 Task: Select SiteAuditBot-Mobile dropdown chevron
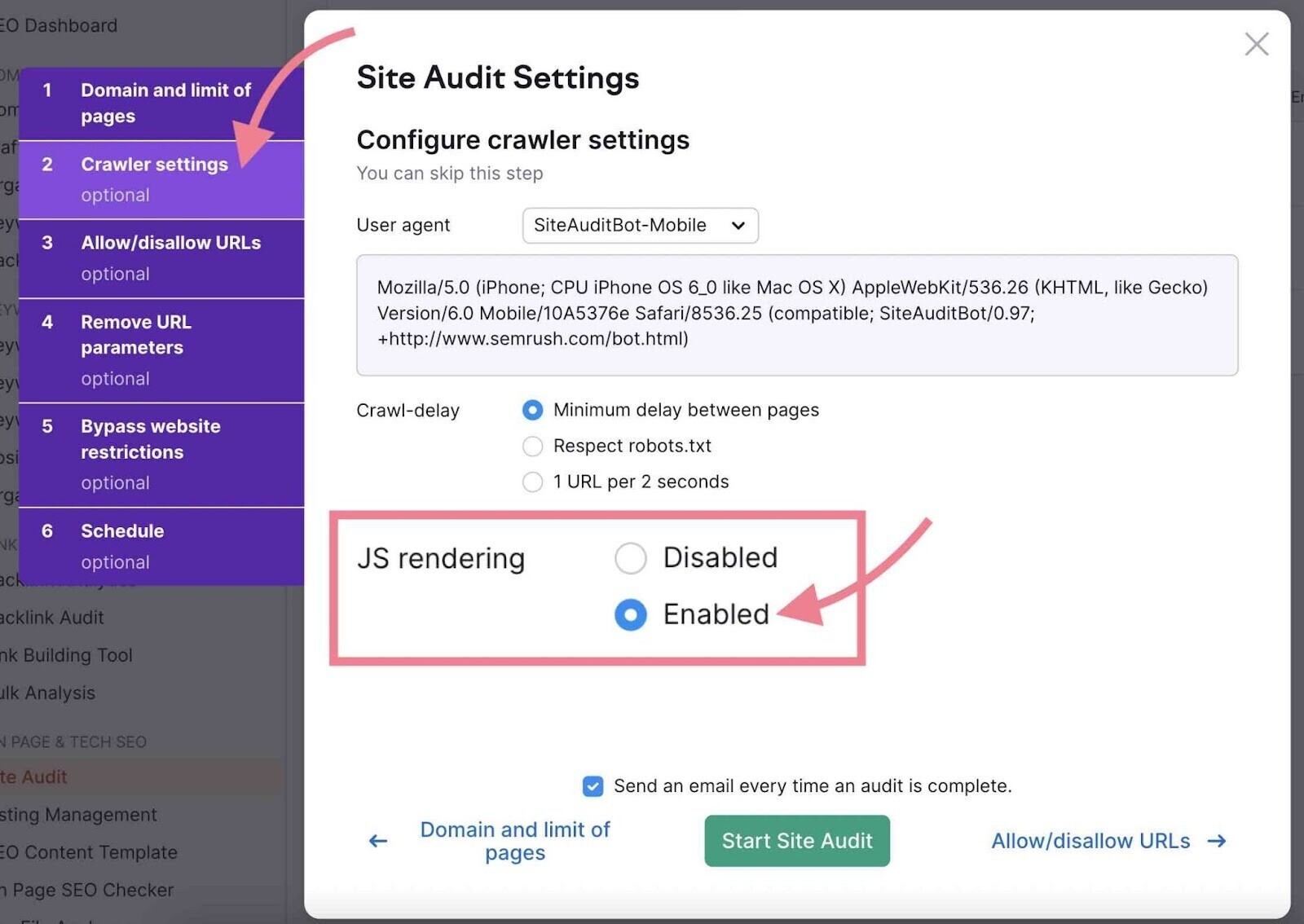738,226
